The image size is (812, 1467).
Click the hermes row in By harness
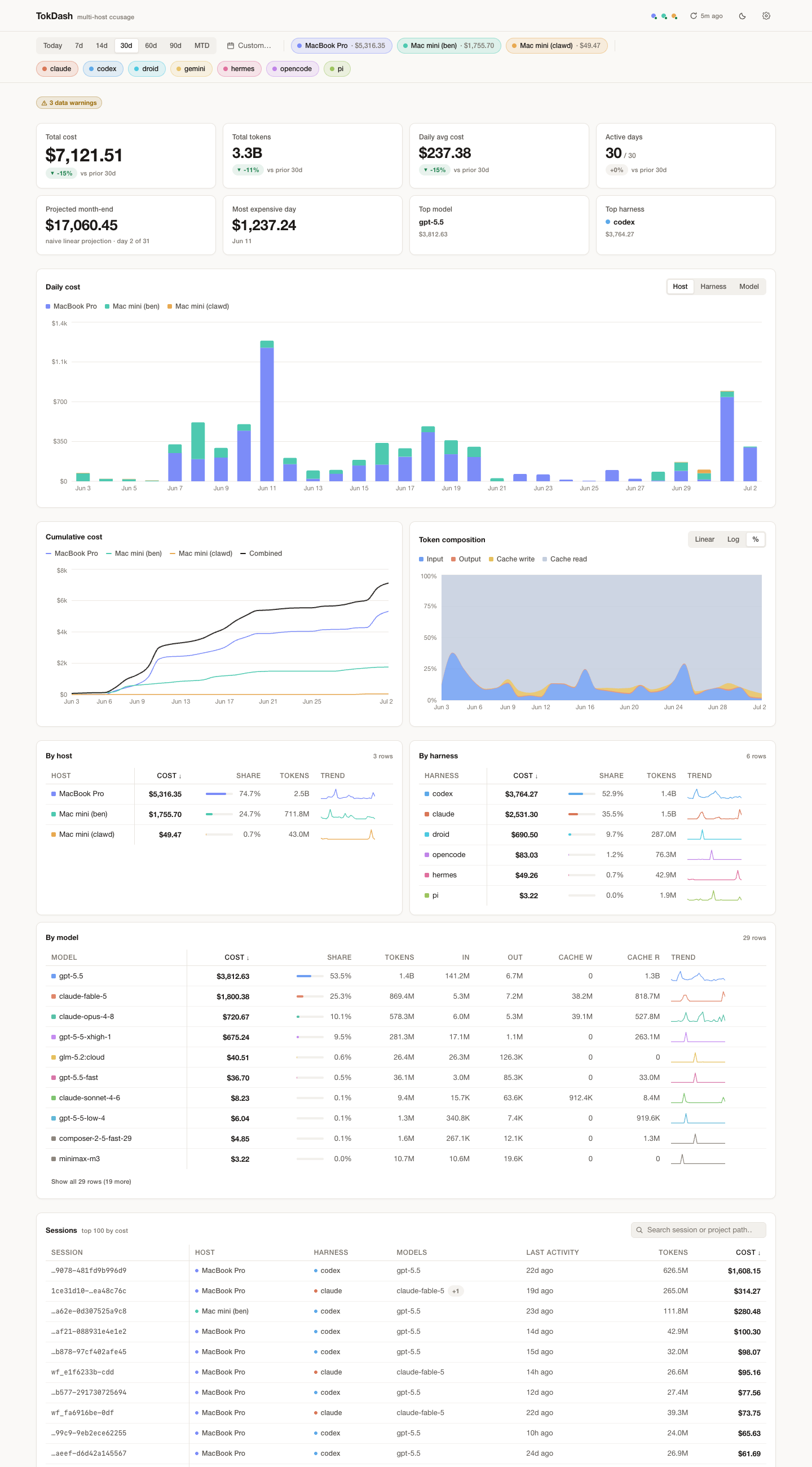592,875
